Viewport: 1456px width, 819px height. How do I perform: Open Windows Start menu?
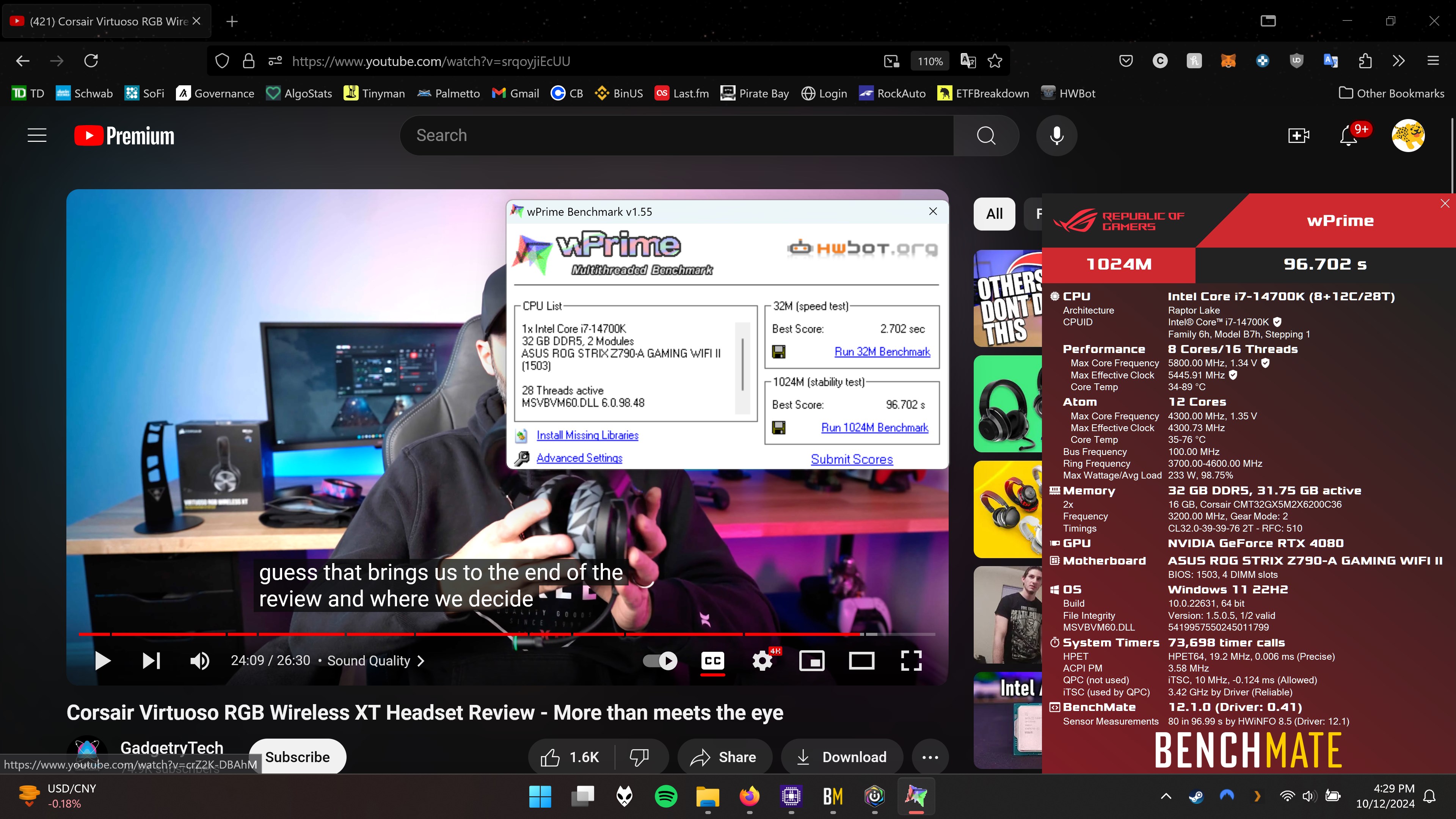(540, 796)
